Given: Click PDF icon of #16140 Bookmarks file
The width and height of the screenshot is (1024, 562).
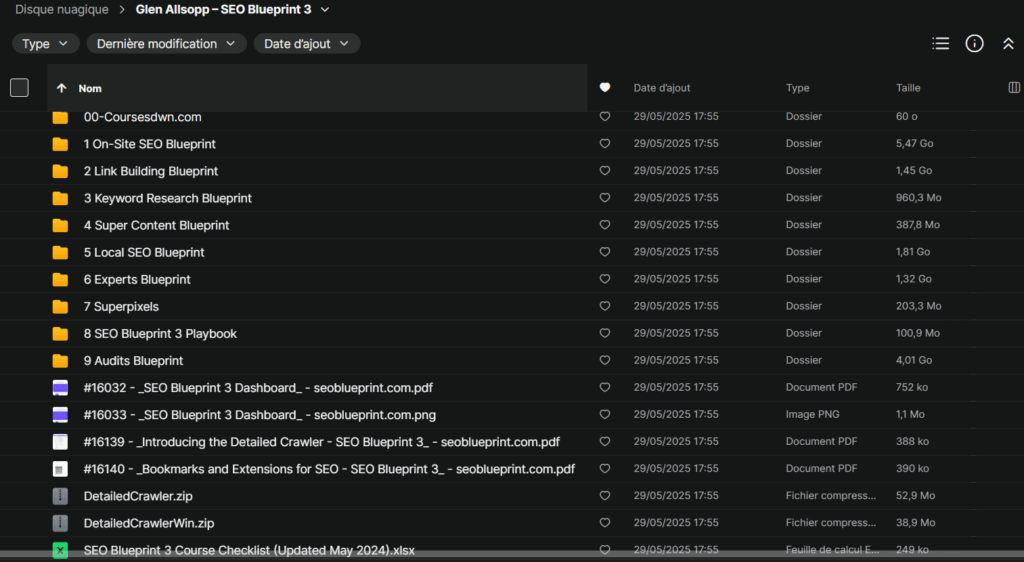Looking at the screenshot, I should click(x=60, y=469).
